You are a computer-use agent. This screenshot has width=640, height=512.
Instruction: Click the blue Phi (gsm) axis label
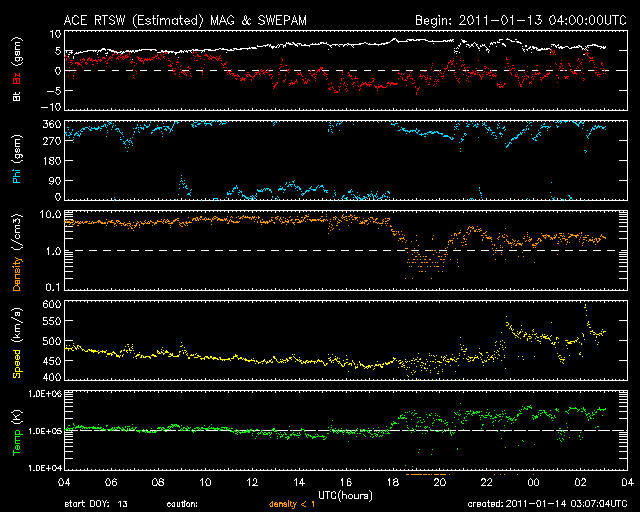click(x=17, y=162)
